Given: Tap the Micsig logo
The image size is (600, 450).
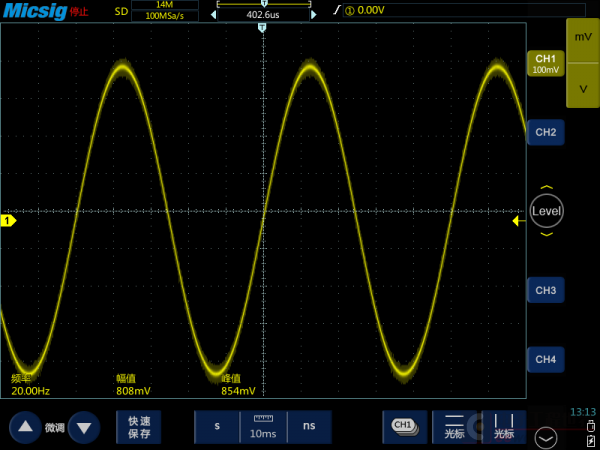Looking at the screenshot, I should coord(35,11).
